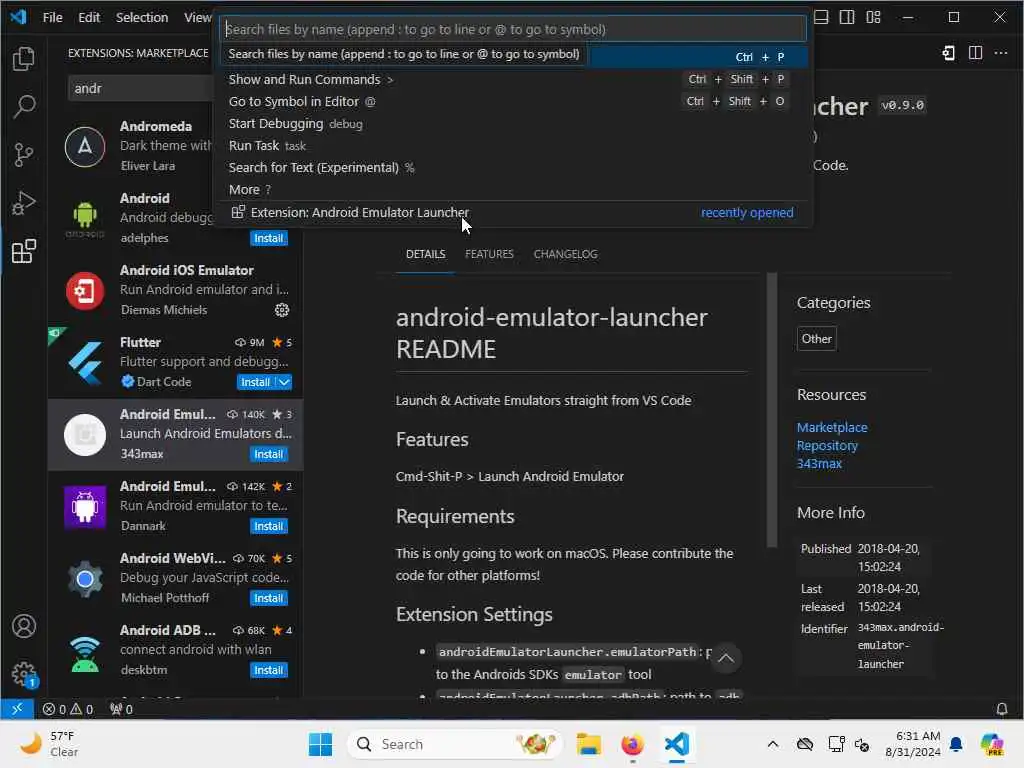Click the README vertical scrollbar
This screenshot has height=768, width=1024.
(771, 410)
